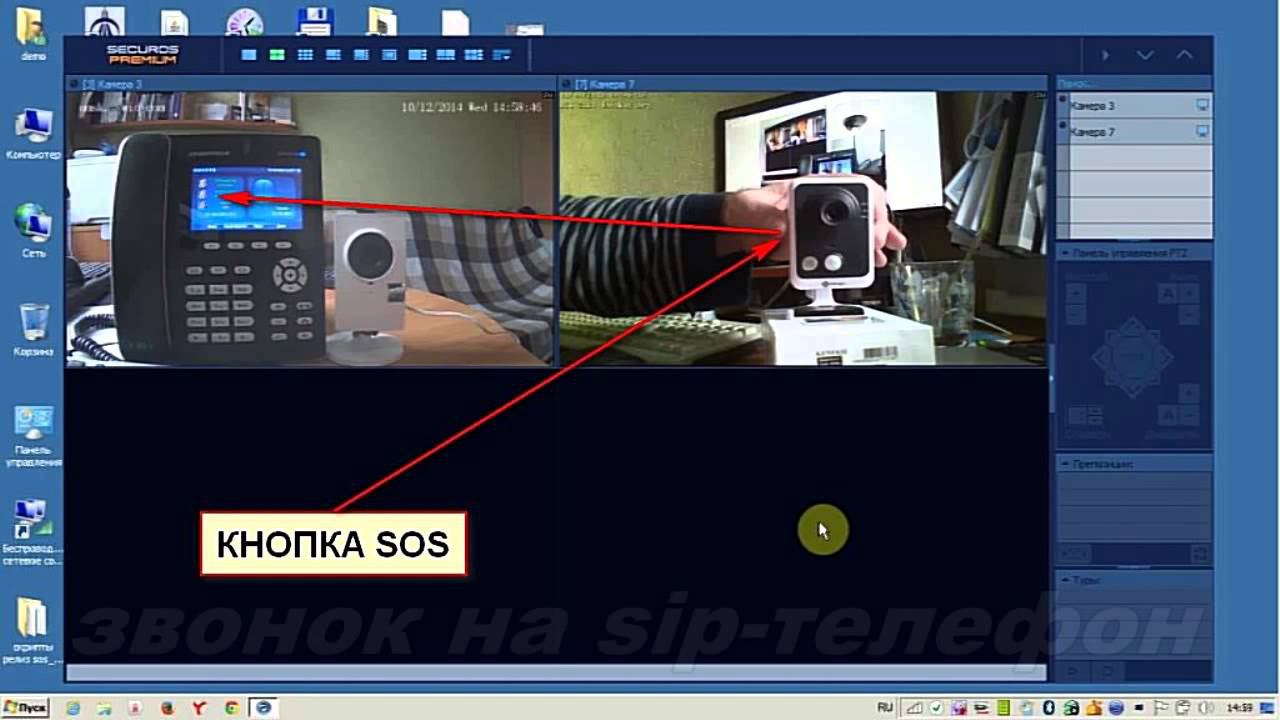The width and height of the screenshot is (1280, 720).
Task: Open the Панель управления desktop icon
Action: (33, 436)
